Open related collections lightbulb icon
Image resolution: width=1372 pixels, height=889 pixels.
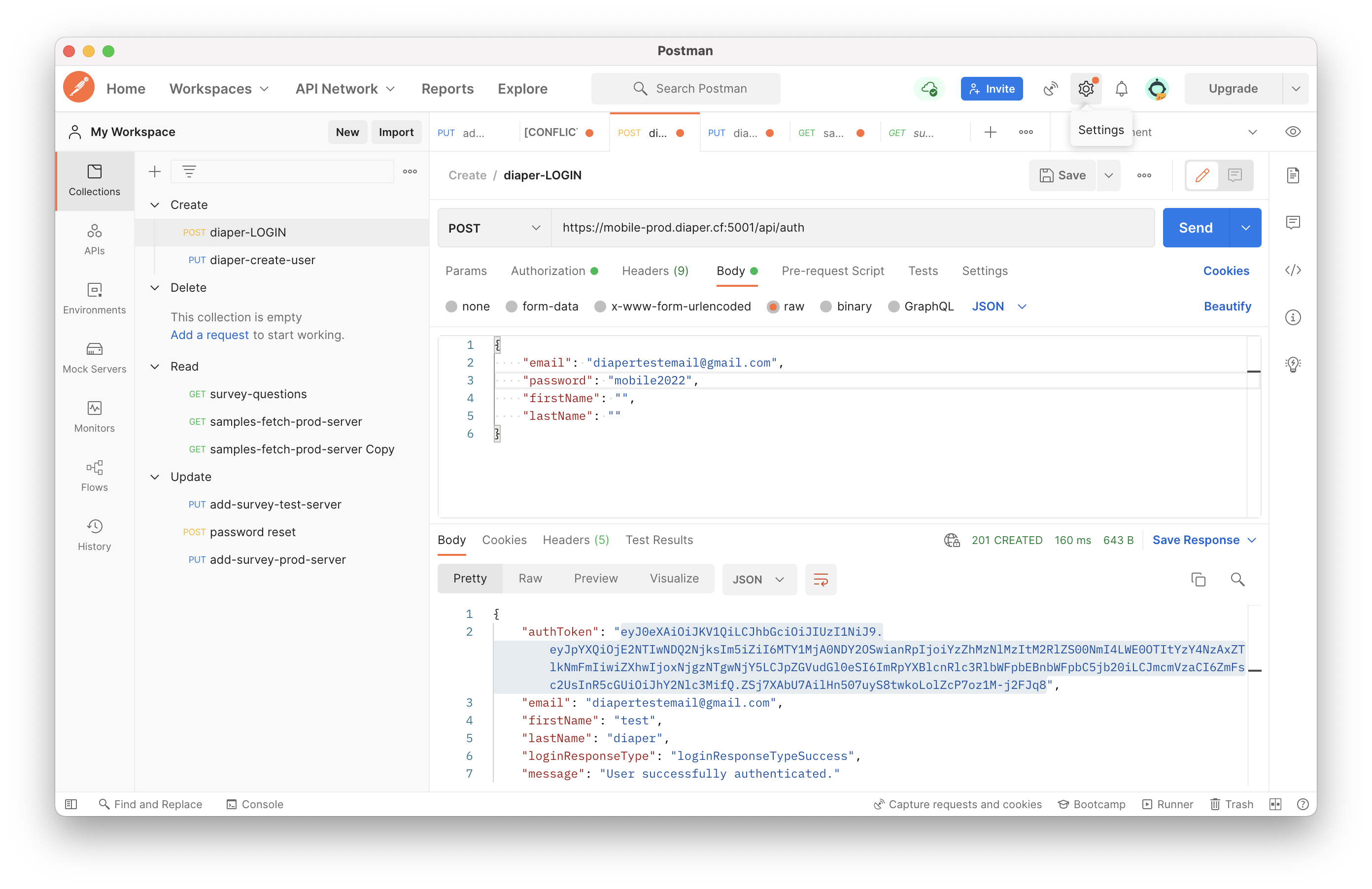(1293, 364)
